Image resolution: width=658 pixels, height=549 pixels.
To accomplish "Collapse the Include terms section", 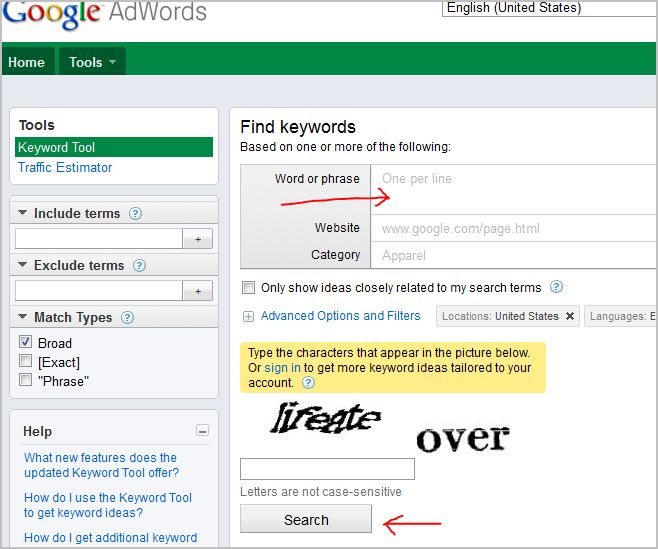I will coord(24,214).
